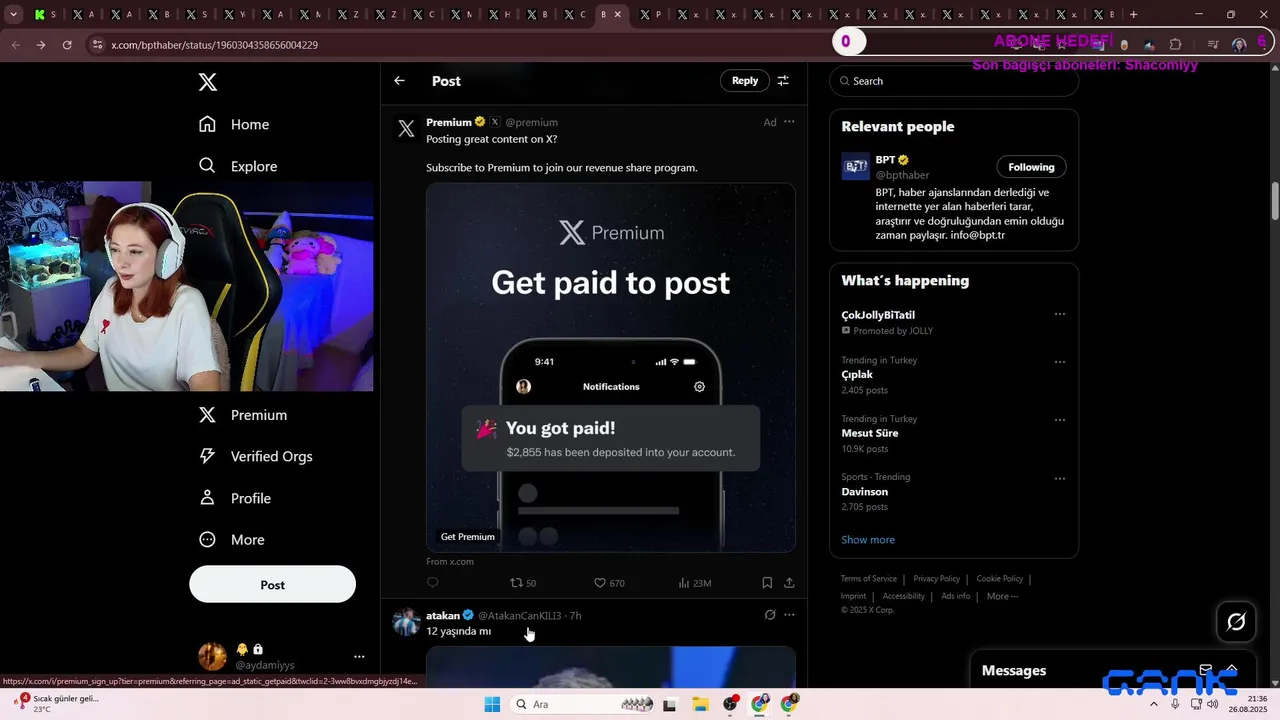Click the X Search input field

pos(954,81)
